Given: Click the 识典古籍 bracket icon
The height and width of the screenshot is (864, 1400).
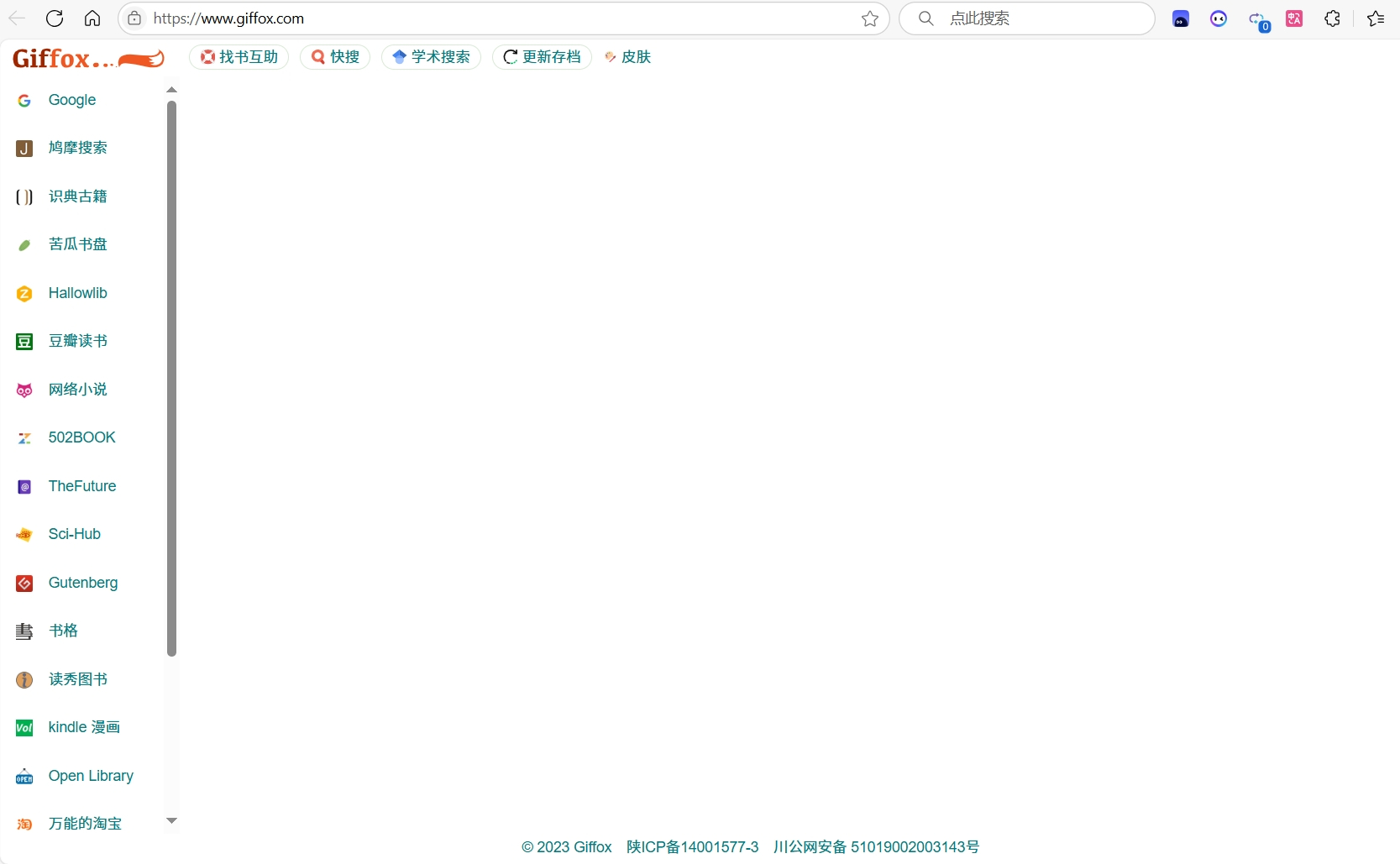Looking at the screenshot, I should [24, 197].
